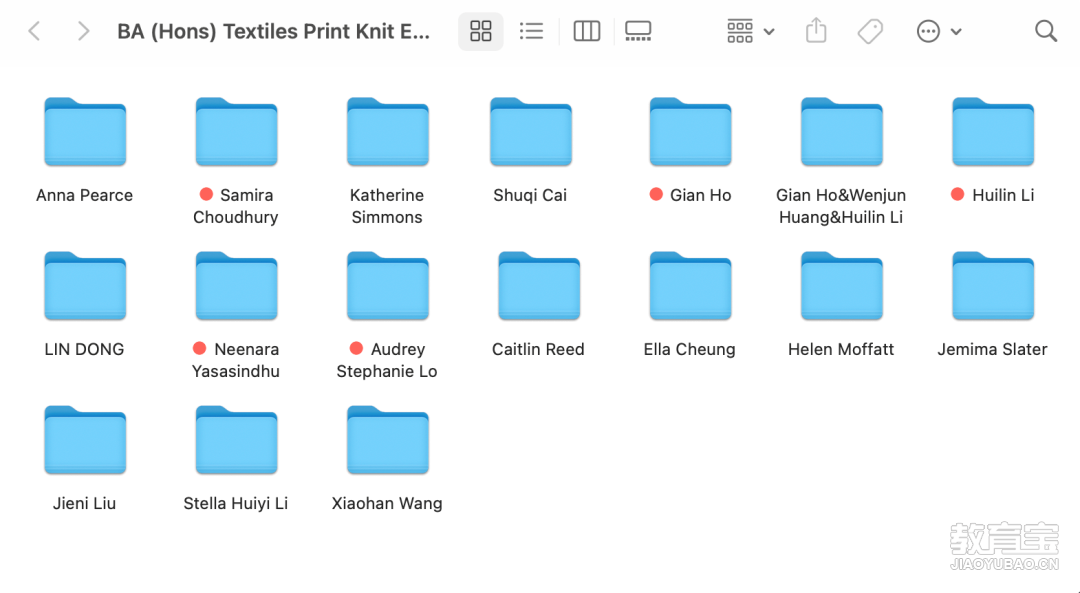Select the Samira Choudhury folder icon
1080x593 pixels.
(236, 132)
